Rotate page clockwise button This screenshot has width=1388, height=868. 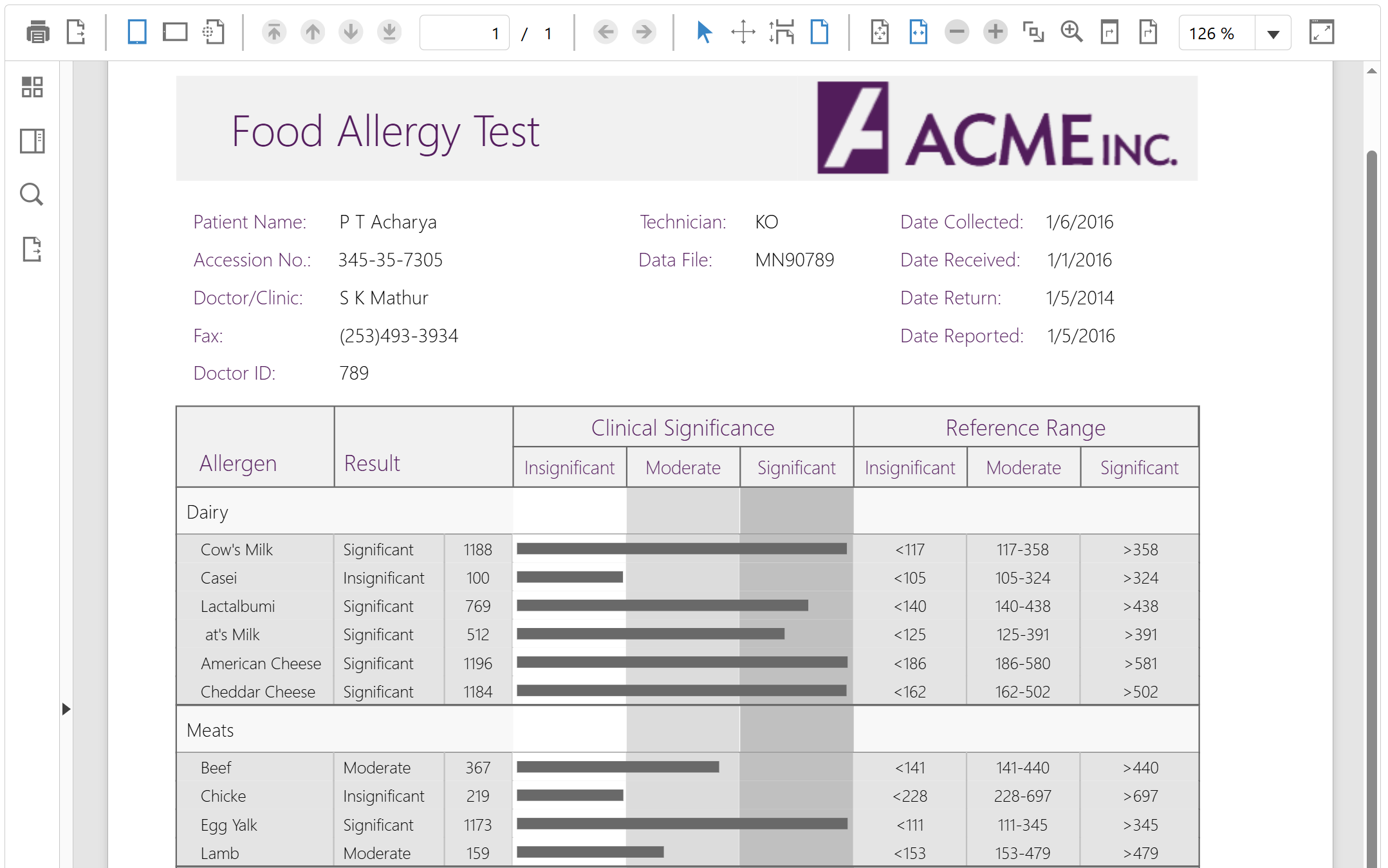coord(1148,32)
